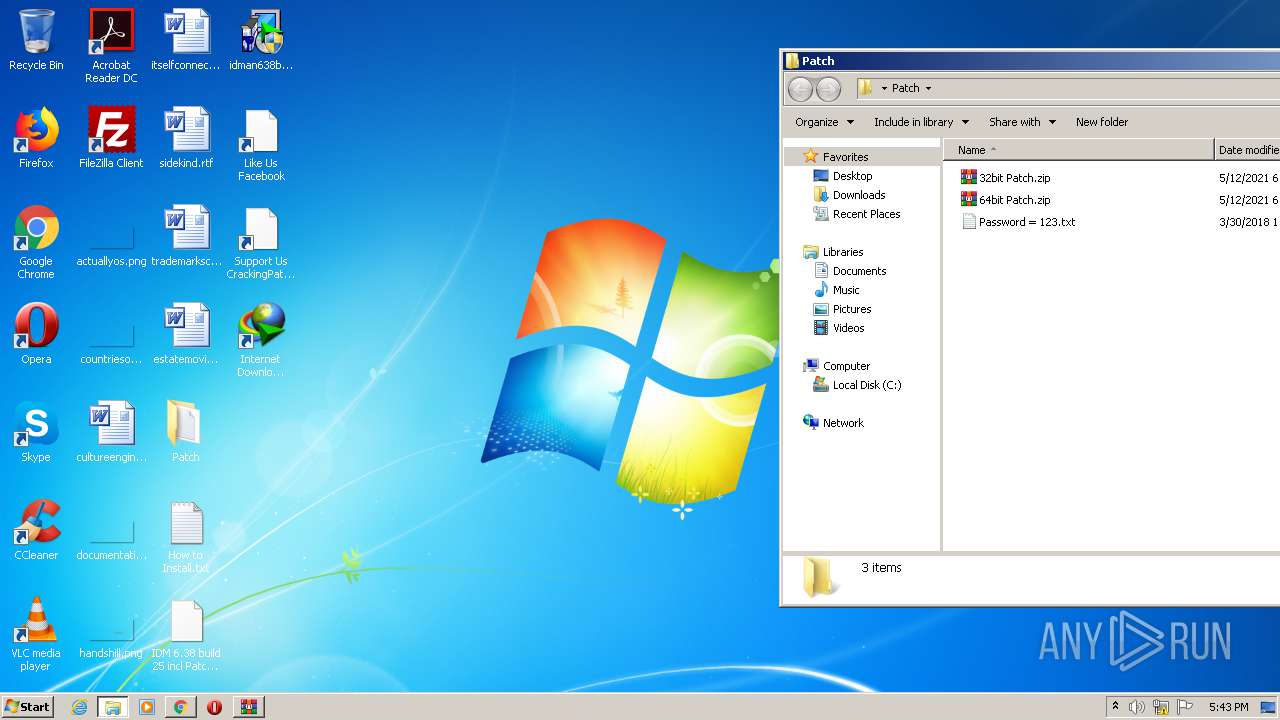The width and height of the screenshot is (1280, 720).
Task: Open Internet Explorer from taskbar
Action: tap(79, 707)
